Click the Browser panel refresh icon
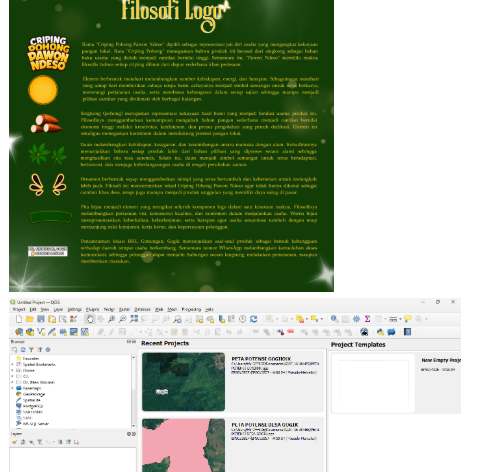The image size is (495, 472). tap(23, 350)
